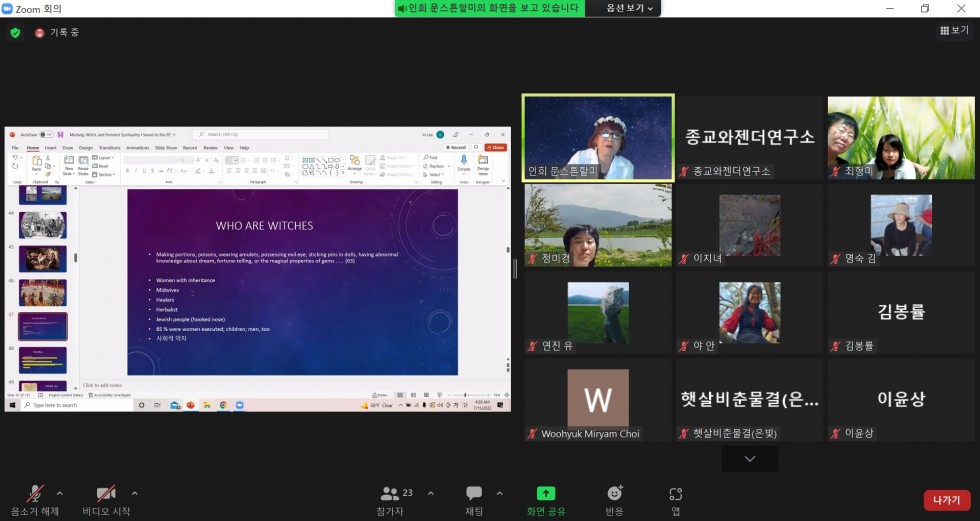The height and width of the screenshot is (521, 980).
Task: Open the 보기 view layout menu
Action: (954, 30)
